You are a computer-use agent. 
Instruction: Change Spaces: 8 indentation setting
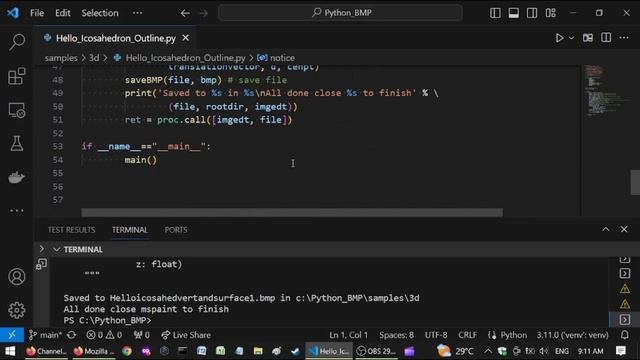pyautogui.click(x=396, y=335)
